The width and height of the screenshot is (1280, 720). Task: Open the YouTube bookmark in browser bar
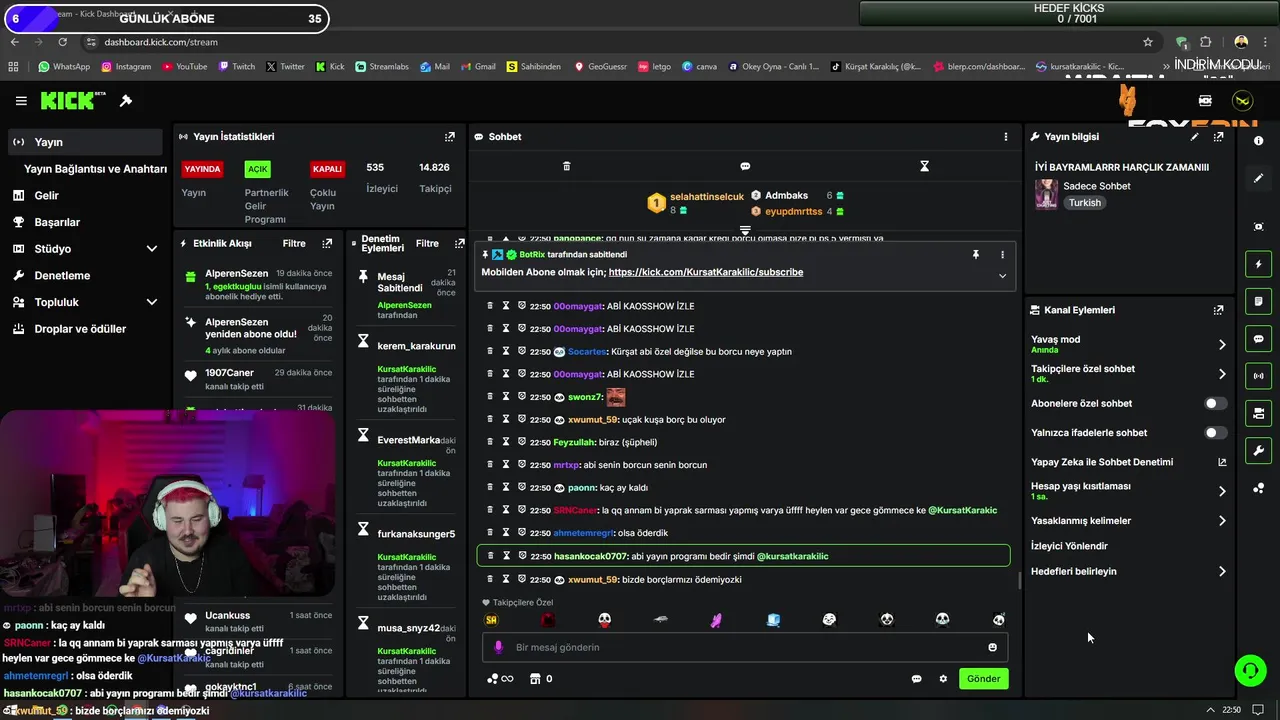click(184, 67)
